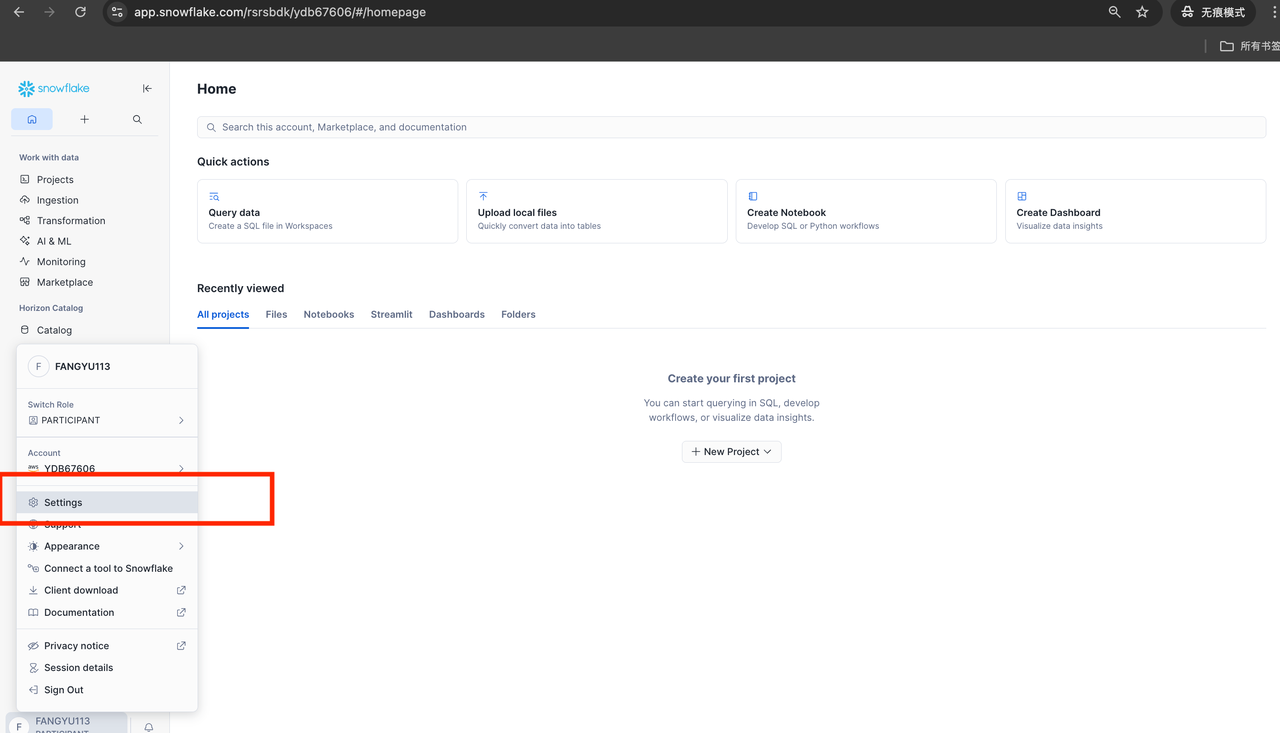This screenshot has width=1280, height=733.
Task: Collapse the left sidebar panel
Action: pos(147,88)
